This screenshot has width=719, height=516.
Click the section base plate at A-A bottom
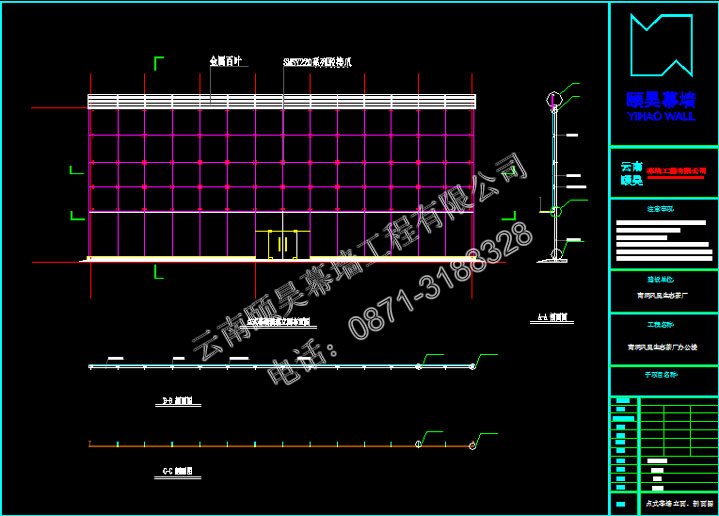tap(553, 262)
